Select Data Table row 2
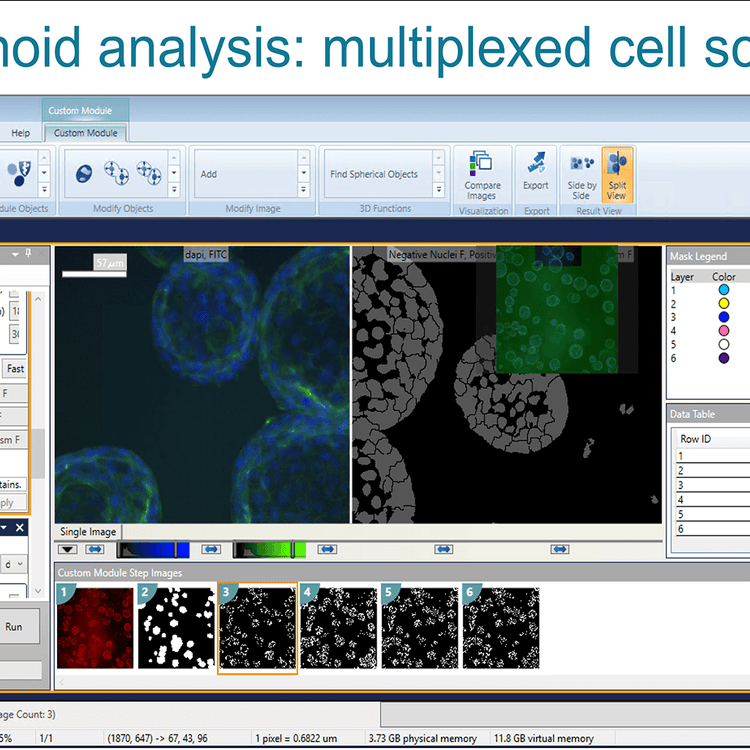750x750 pixels. (713, 470)
